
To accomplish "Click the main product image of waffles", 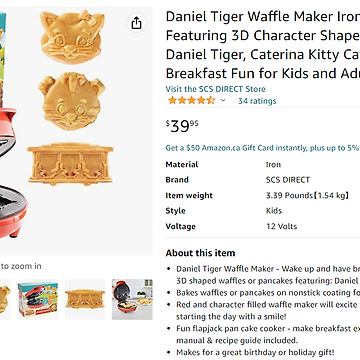I will pyautogui.click(x=76, y=131).
